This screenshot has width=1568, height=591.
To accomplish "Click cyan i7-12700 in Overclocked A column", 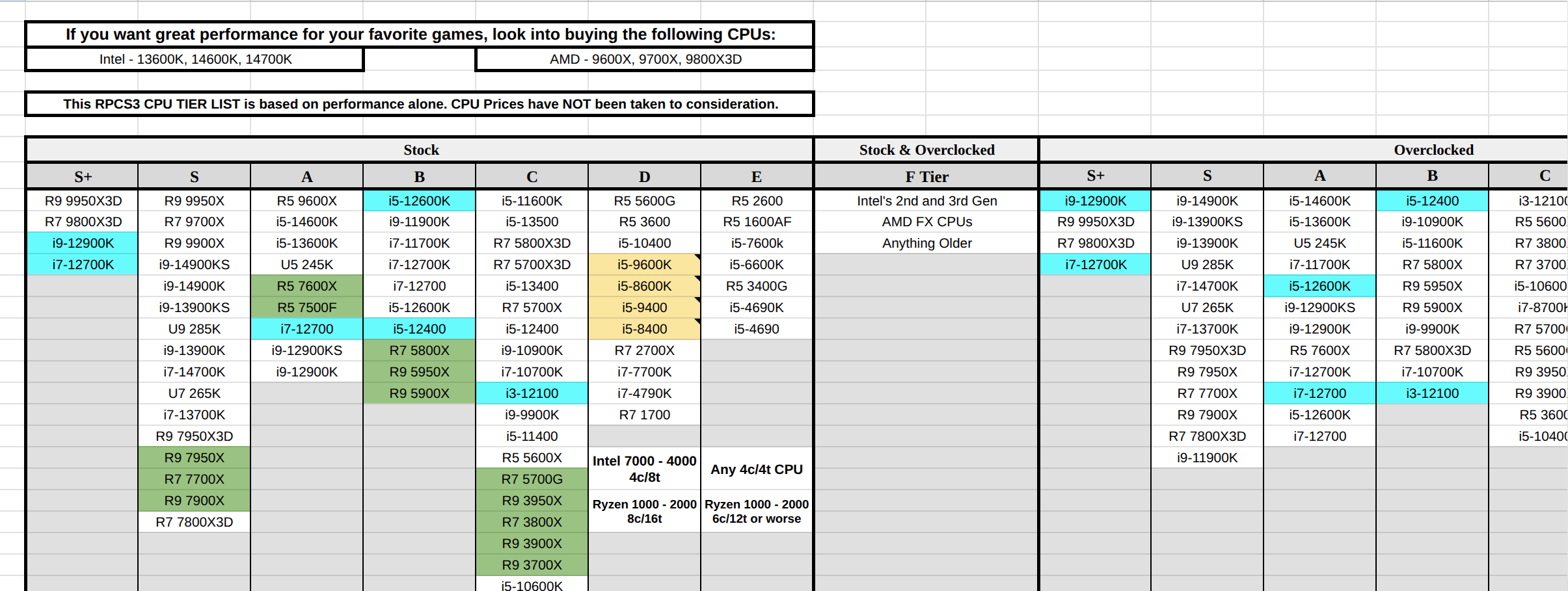I will coord(1319,393).
